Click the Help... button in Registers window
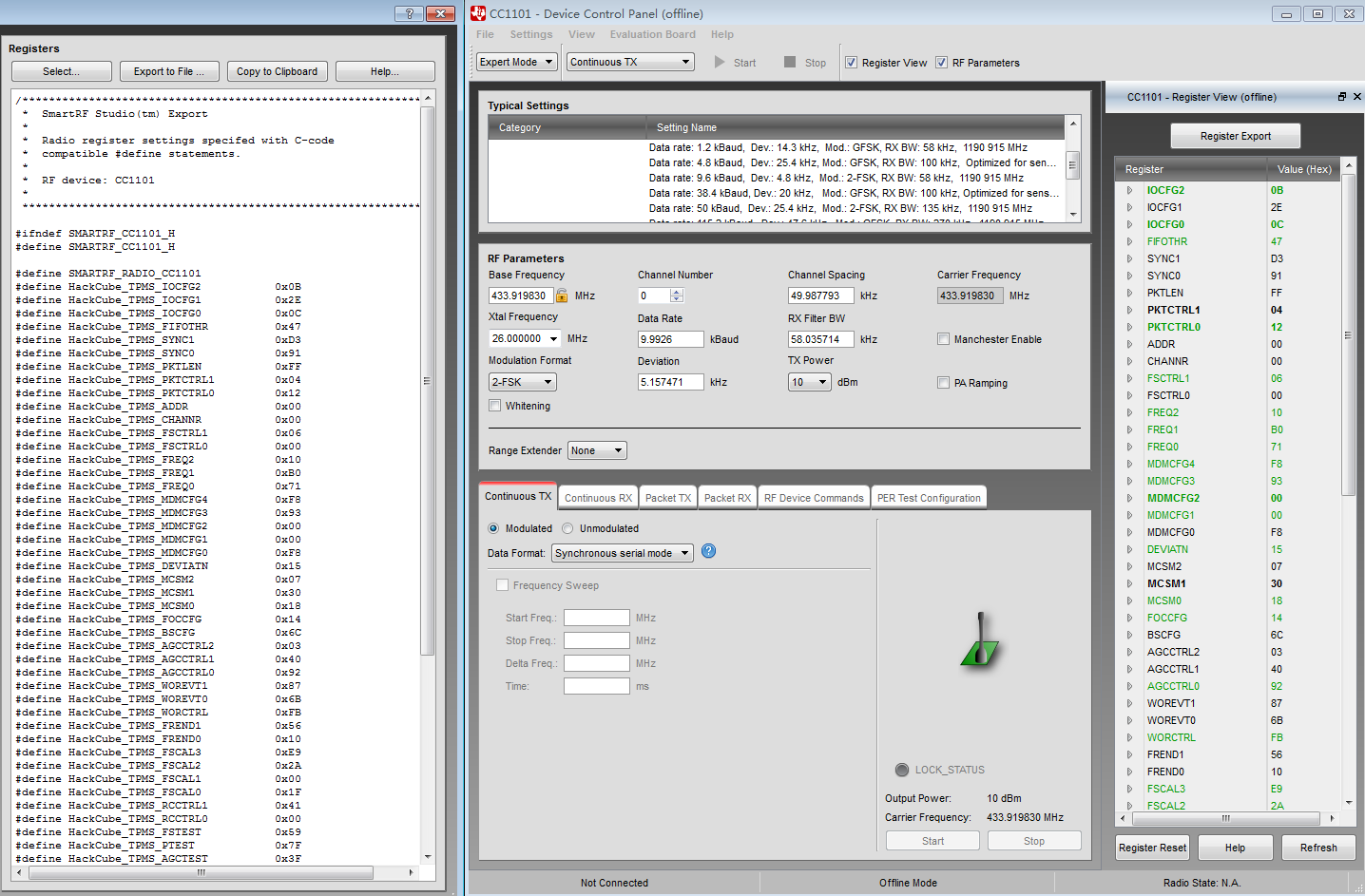 click(x=385, y=71)
